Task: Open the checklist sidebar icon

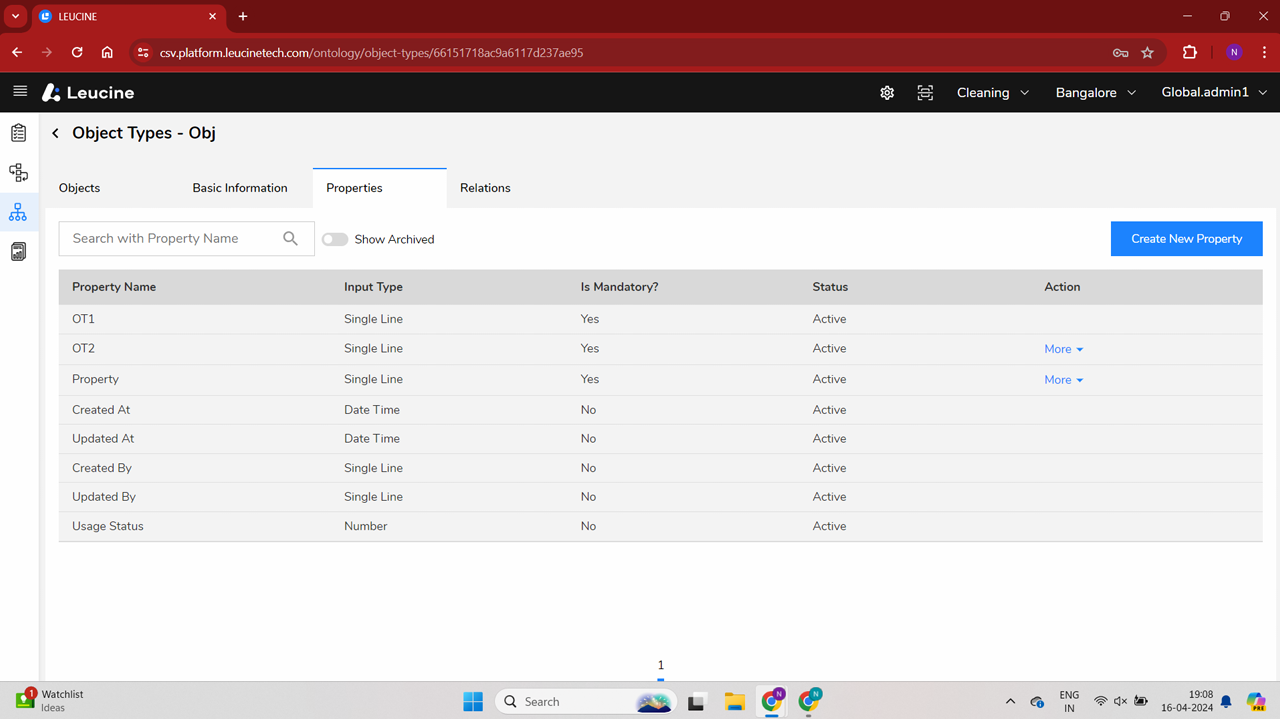Action: click(x=18, y=133)
